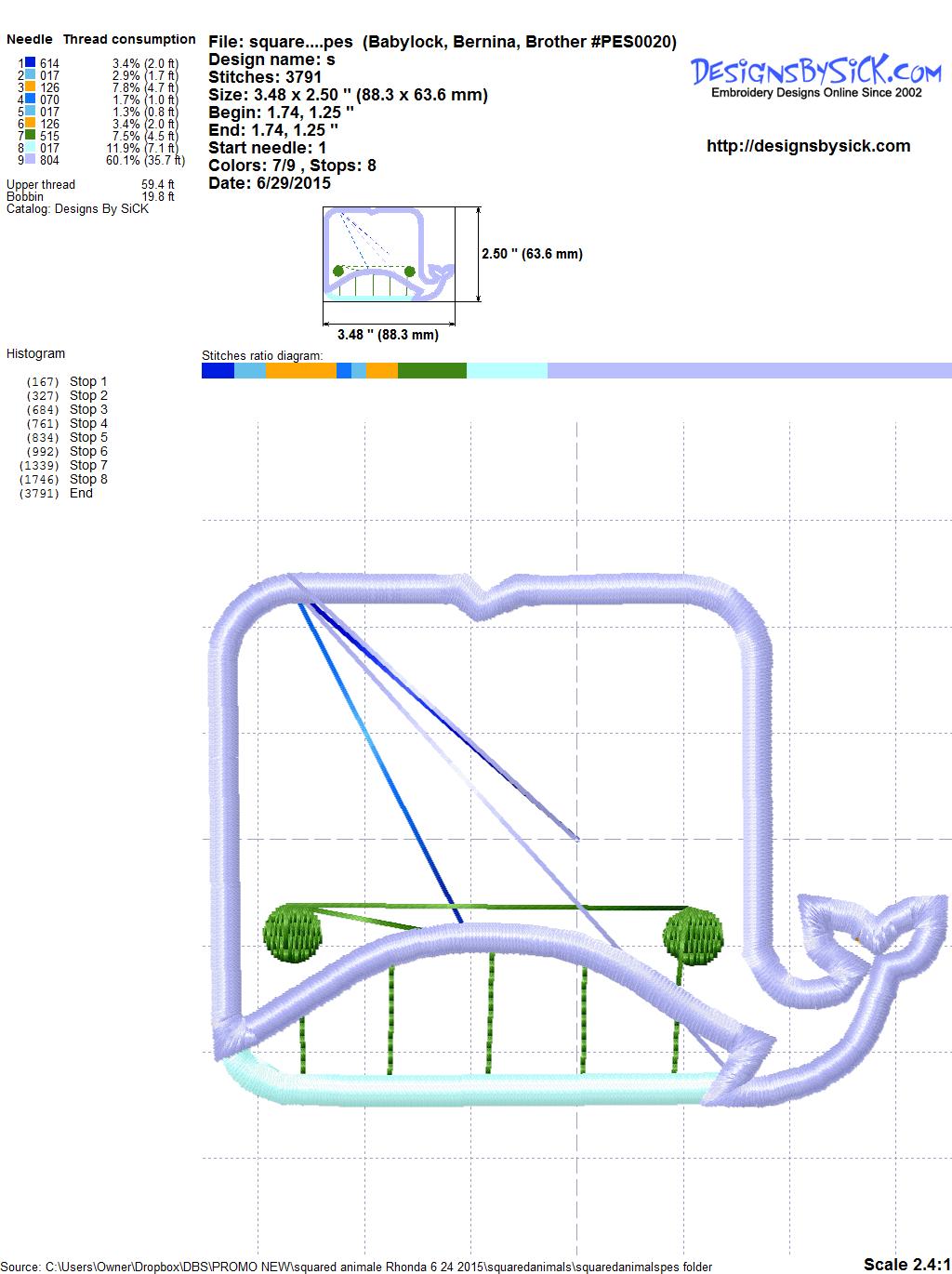Select the End entry in histogram
The image size is (952, 1274).
pyautogui.click(x=81, y=493)
